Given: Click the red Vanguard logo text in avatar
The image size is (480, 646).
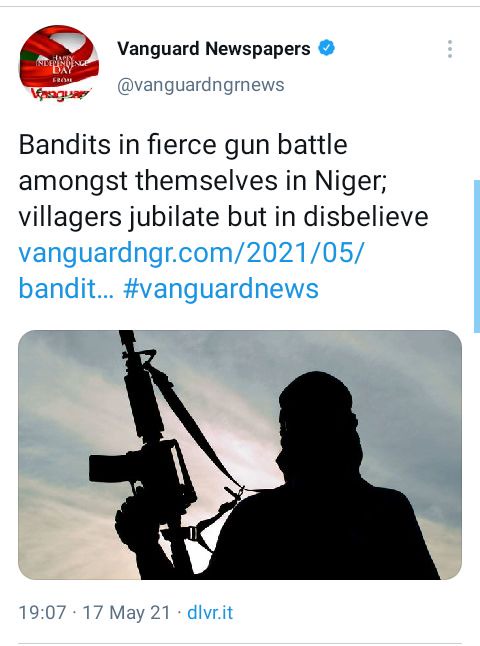Looking at the screenshot, I should tap(61, 93).
